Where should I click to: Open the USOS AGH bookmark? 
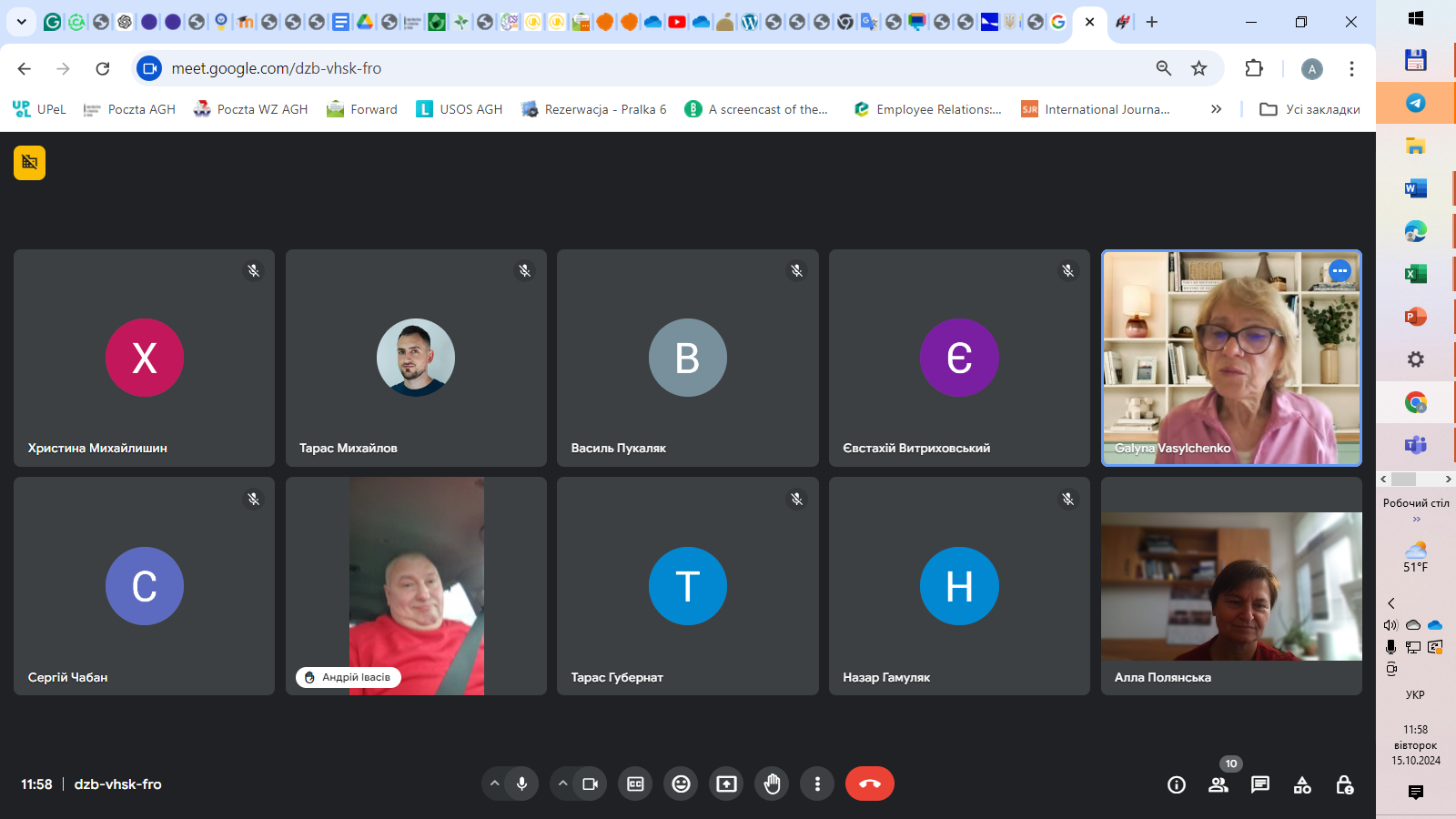tap(460, 109)
